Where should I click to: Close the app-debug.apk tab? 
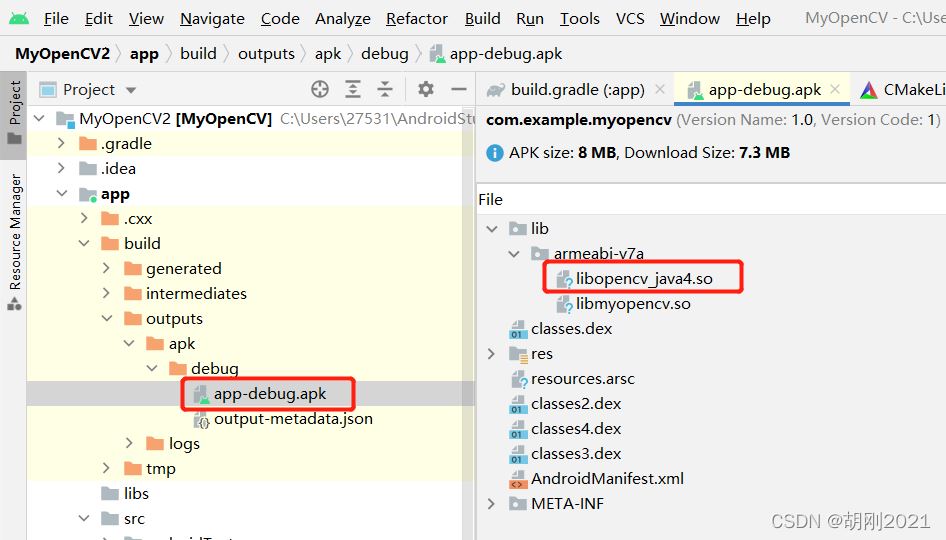point(835,89)
